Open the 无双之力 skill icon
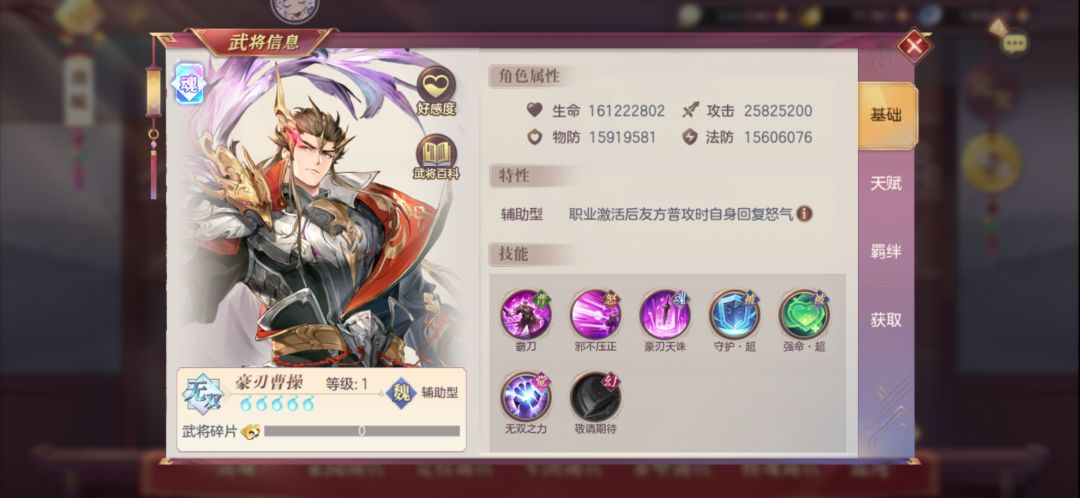This screenshot has height=498, width=1080. click(526, 397)
